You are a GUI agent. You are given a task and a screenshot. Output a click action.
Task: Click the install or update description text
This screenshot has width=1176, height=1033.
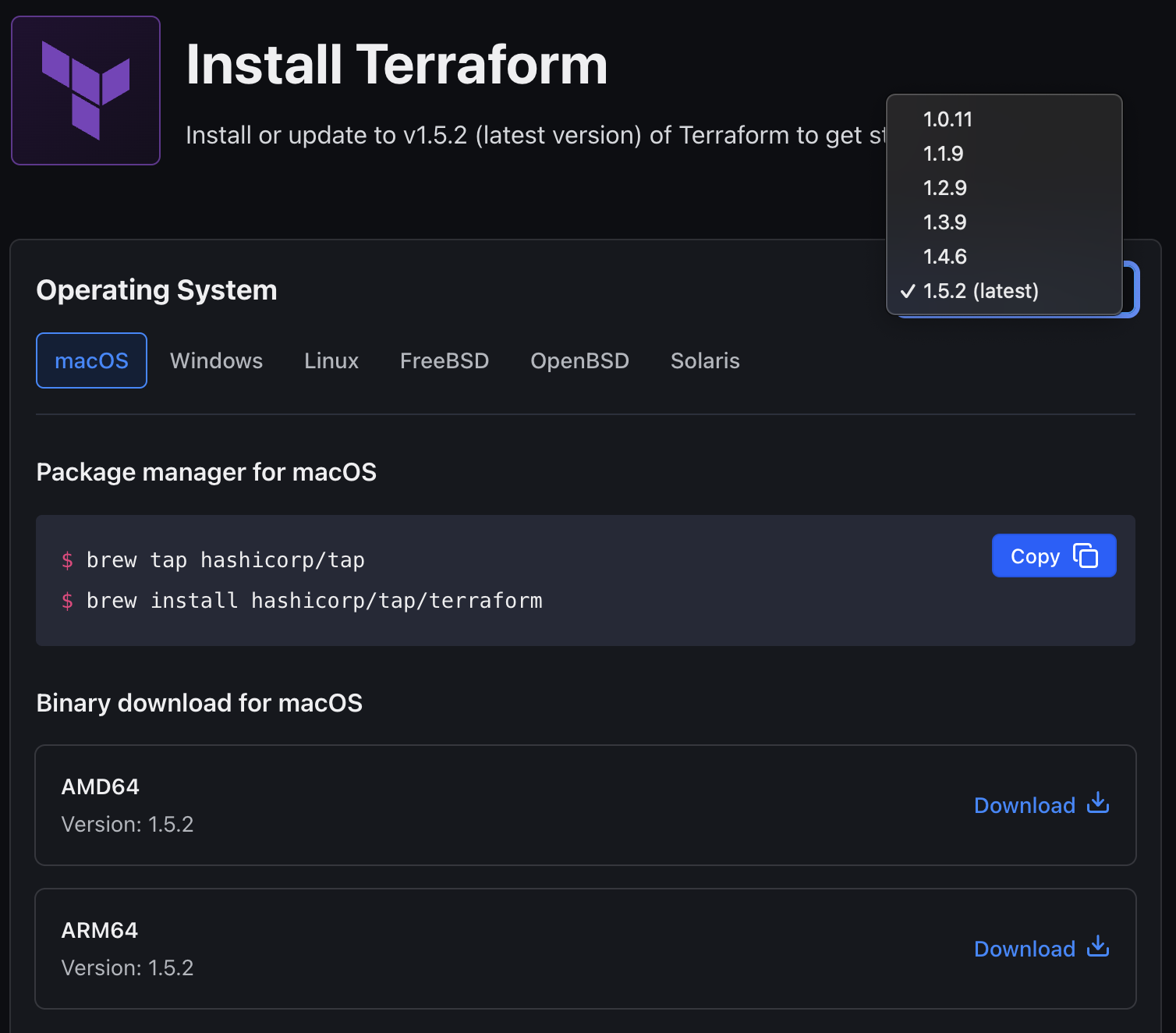coord(536,135)
